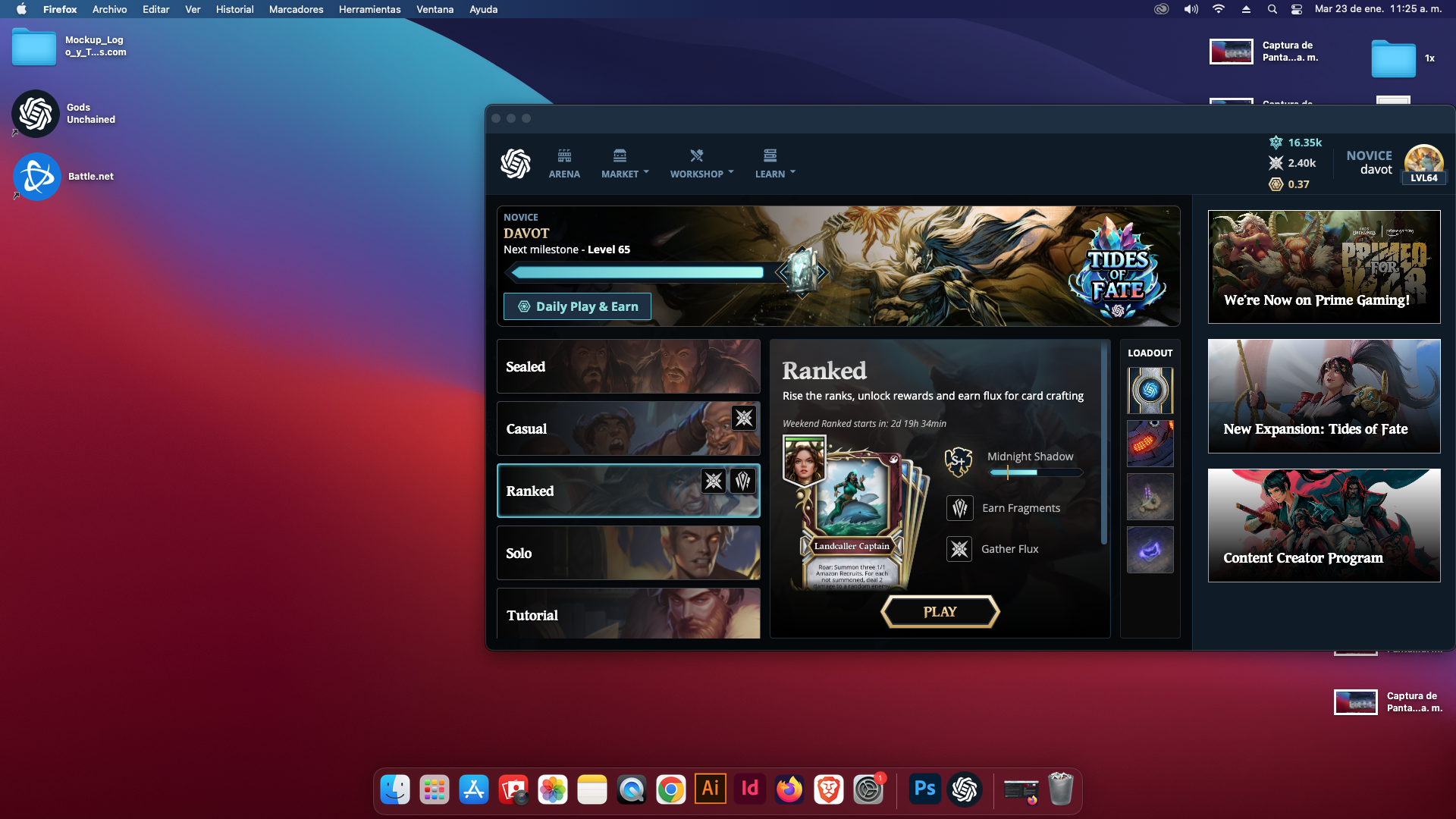Screen dimensions: 1456x819
Task: Click the Daily Play & Earn button
Action: tap(577, 306)
